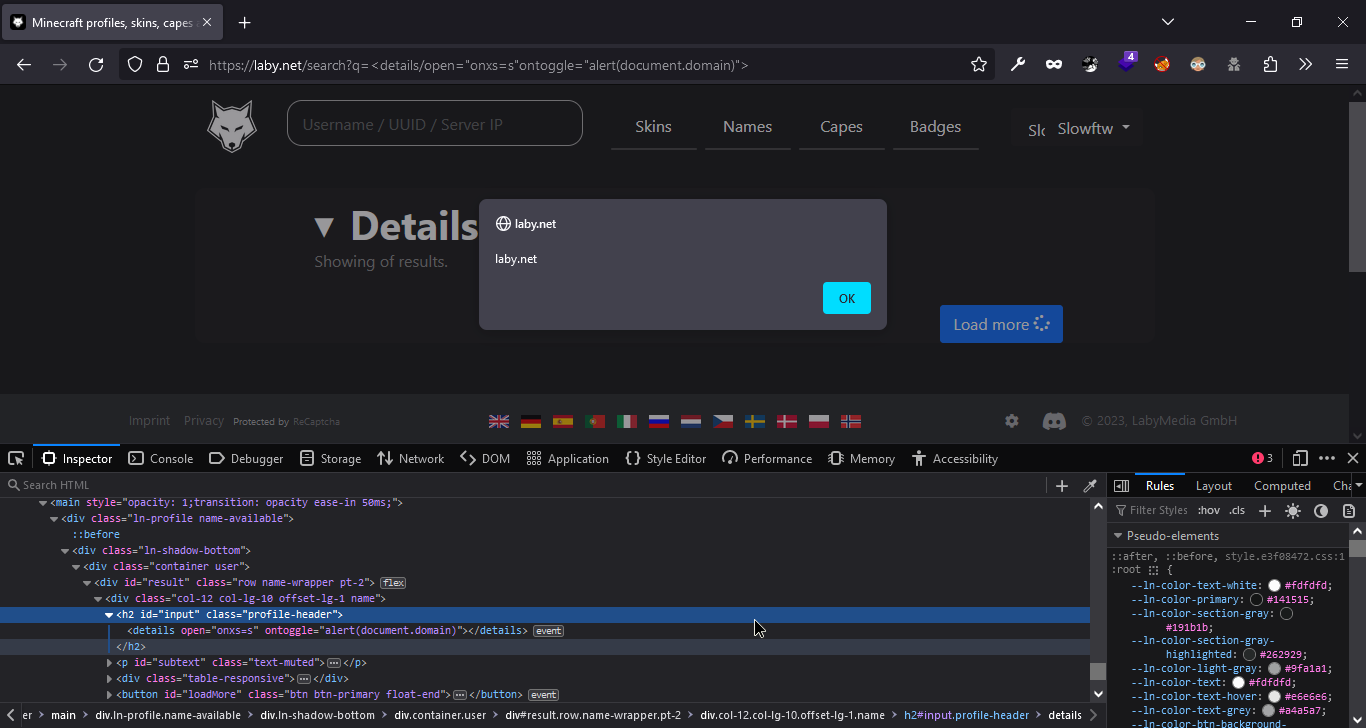This screenshot has height=728, width=1366.
Task: Go back to previous page
Action: [24, 64]
